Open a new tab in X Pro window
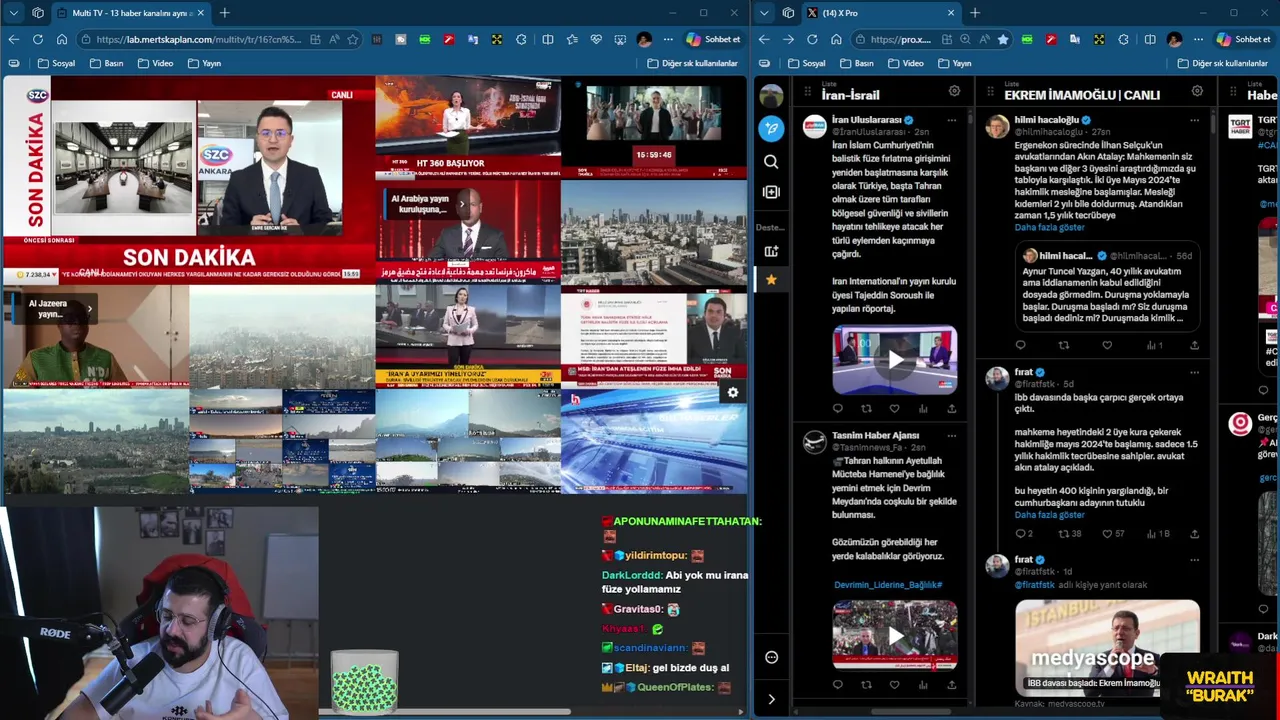Image resolution: width=1280 pixels, height=720 pixels. [x=975, y=13]
